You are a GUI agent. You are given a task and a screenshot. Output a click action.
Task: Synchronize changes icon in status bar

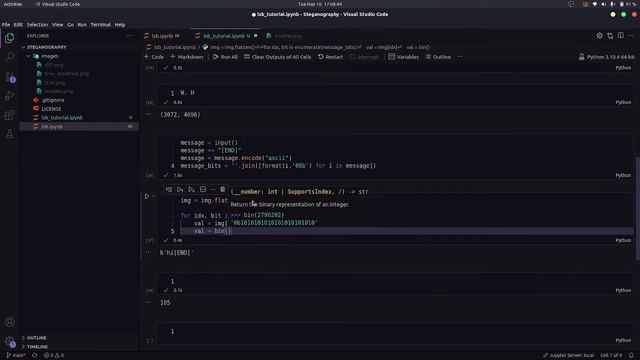[35, 355]
